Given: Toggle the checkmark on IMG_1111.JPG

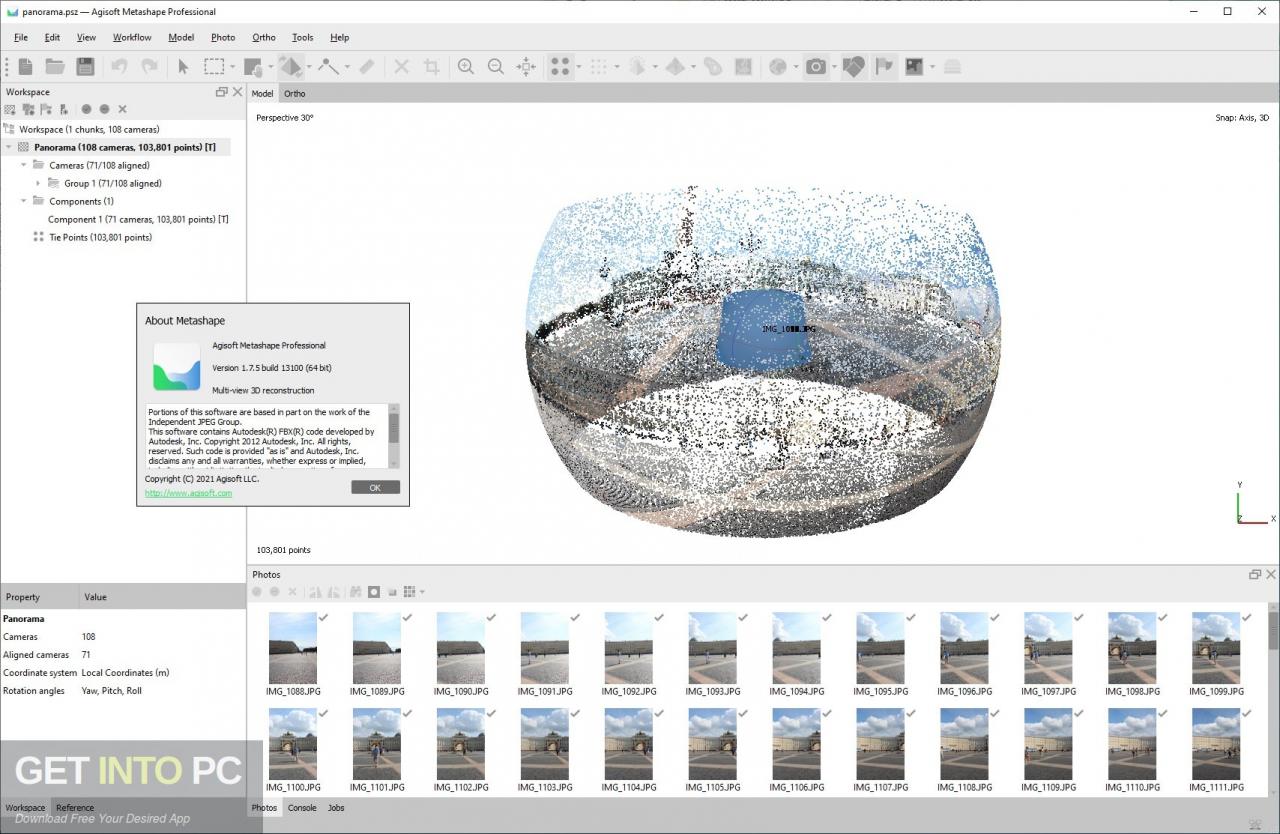Looking at the screenshot, I should [1247, 714].
